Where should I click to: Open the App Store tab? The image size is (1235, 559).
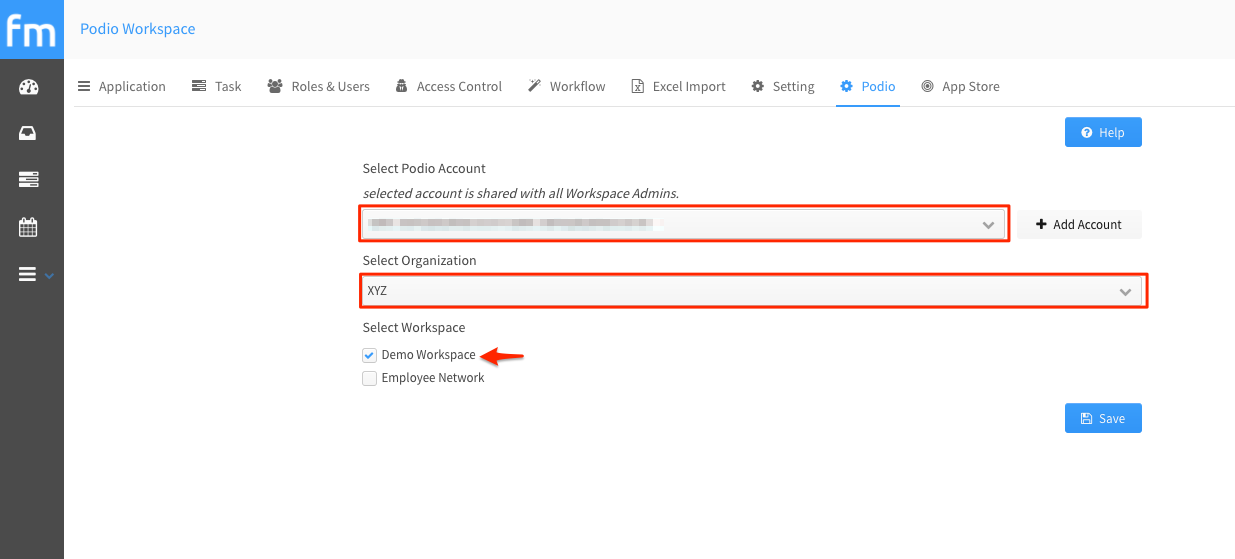click(960, 87)
